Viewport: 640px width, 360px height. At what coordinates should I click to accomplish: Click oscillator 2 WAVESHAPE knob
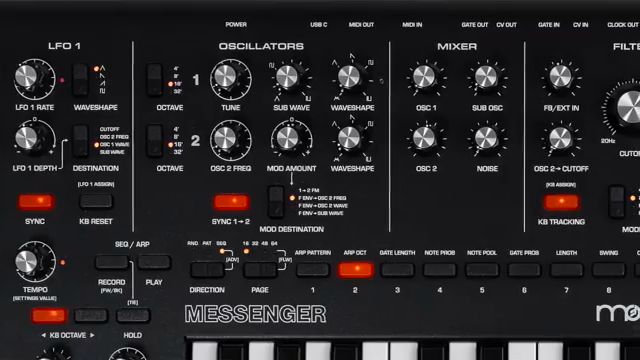point(350,138)
